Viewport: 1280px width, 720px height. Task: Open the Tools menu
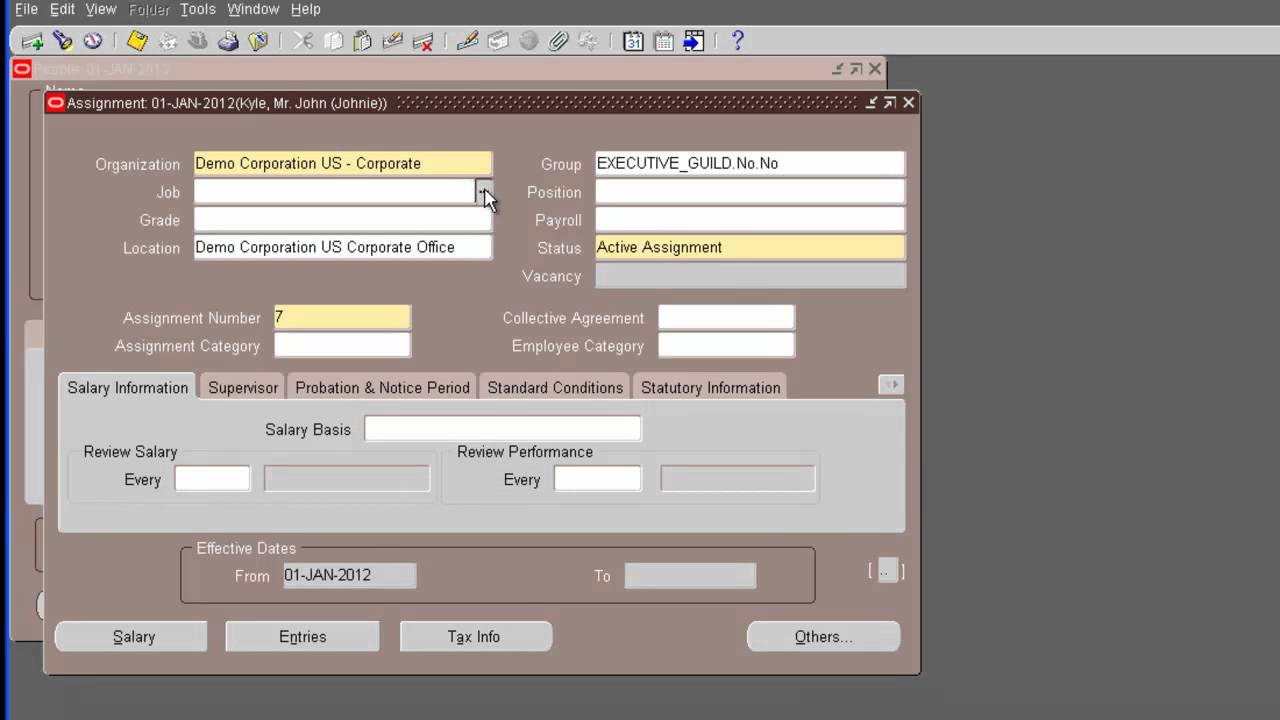(x=197, y=9)
